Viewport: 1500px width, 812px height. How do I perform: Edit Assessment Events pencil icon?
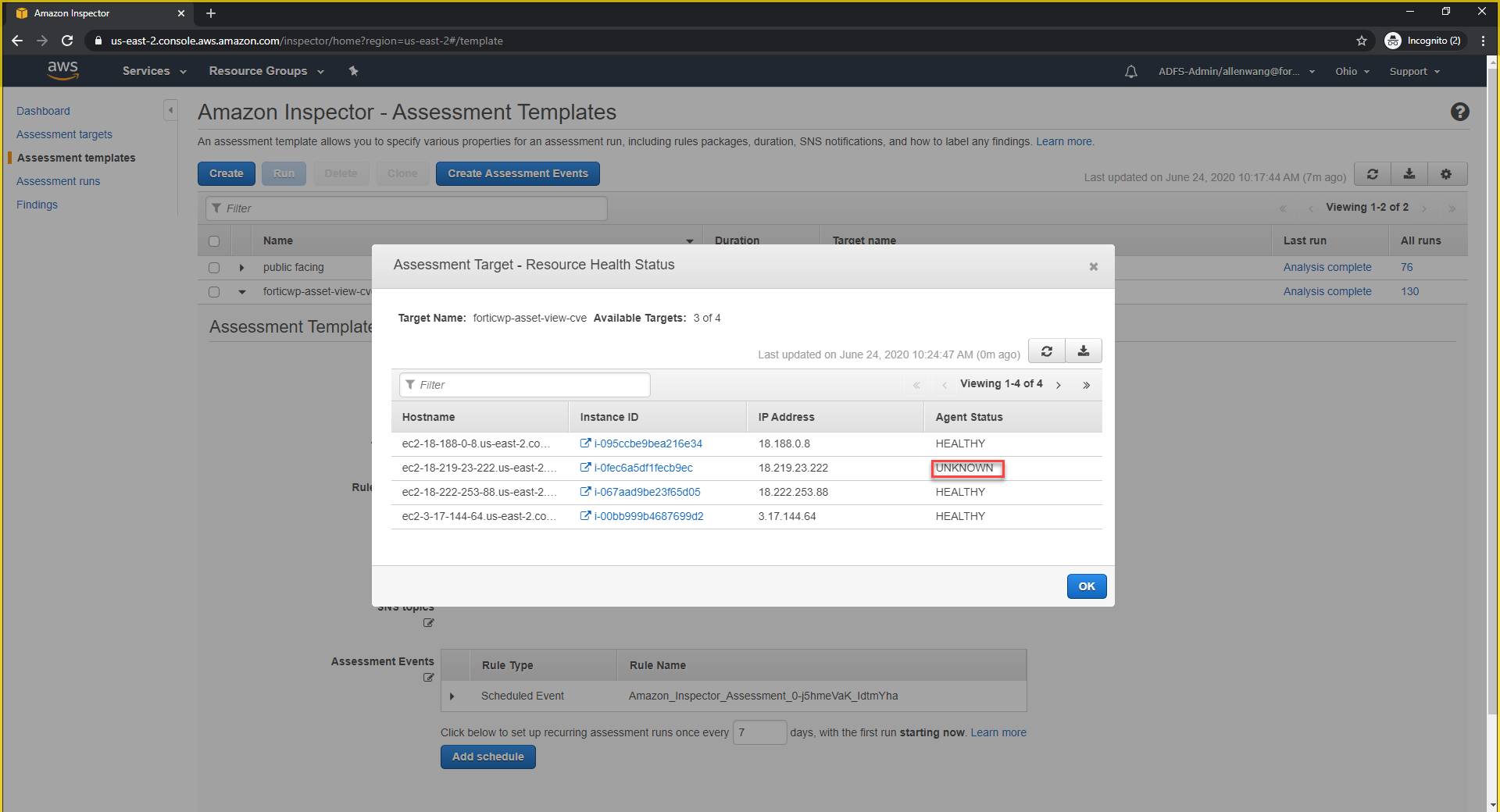[428, 678]
